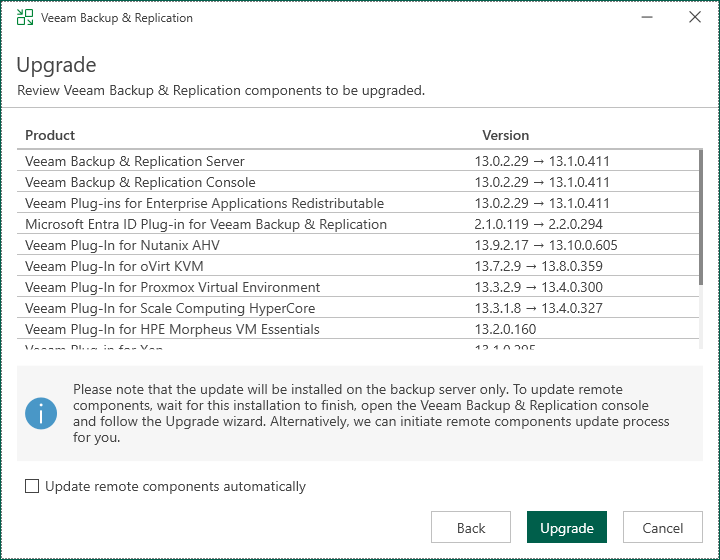The height and width of the screenshot is (560, 720).
Task: Select the Veeam Backup & Replication Server row
Action: pyautogui.click(x=358, y=161)
